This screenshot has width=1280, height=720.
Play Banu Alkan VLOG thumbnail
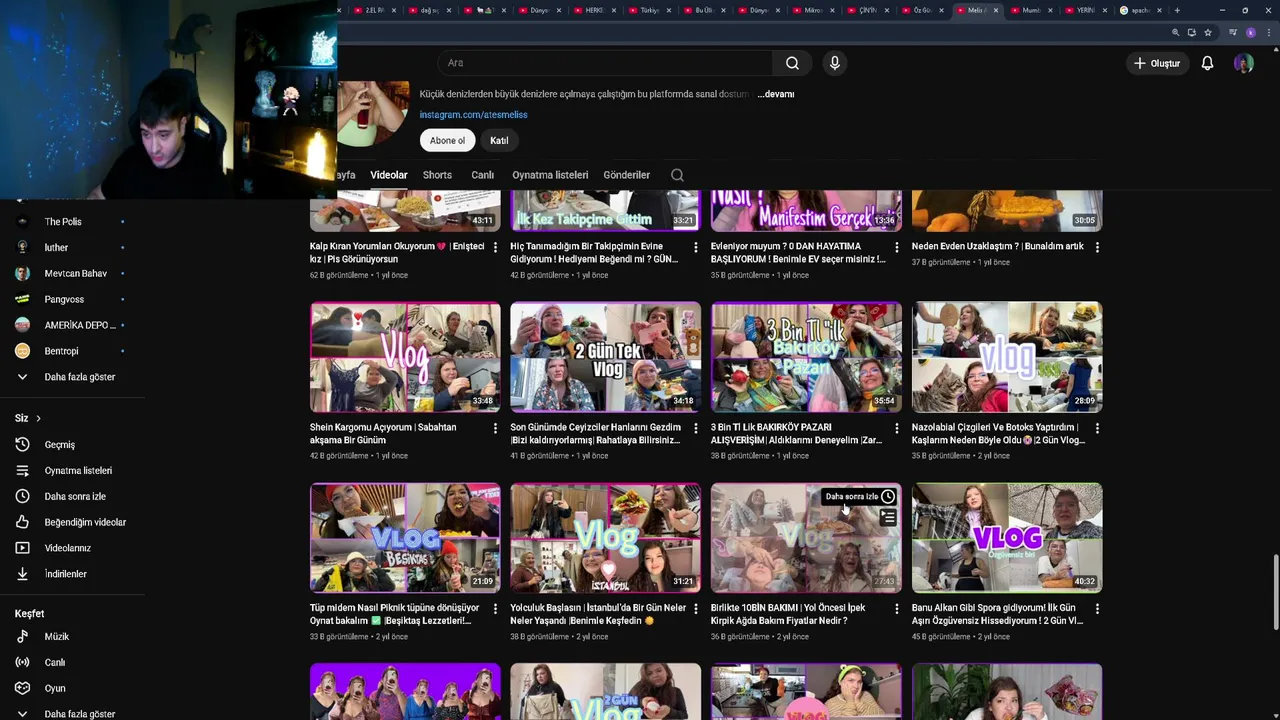point(1007,538)
